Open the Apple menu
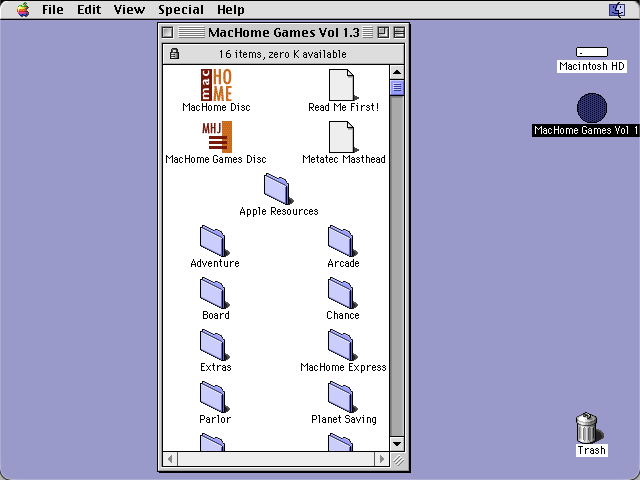This screenshot has height=480, width=640. pyautogui.click(x=23, y=9)
